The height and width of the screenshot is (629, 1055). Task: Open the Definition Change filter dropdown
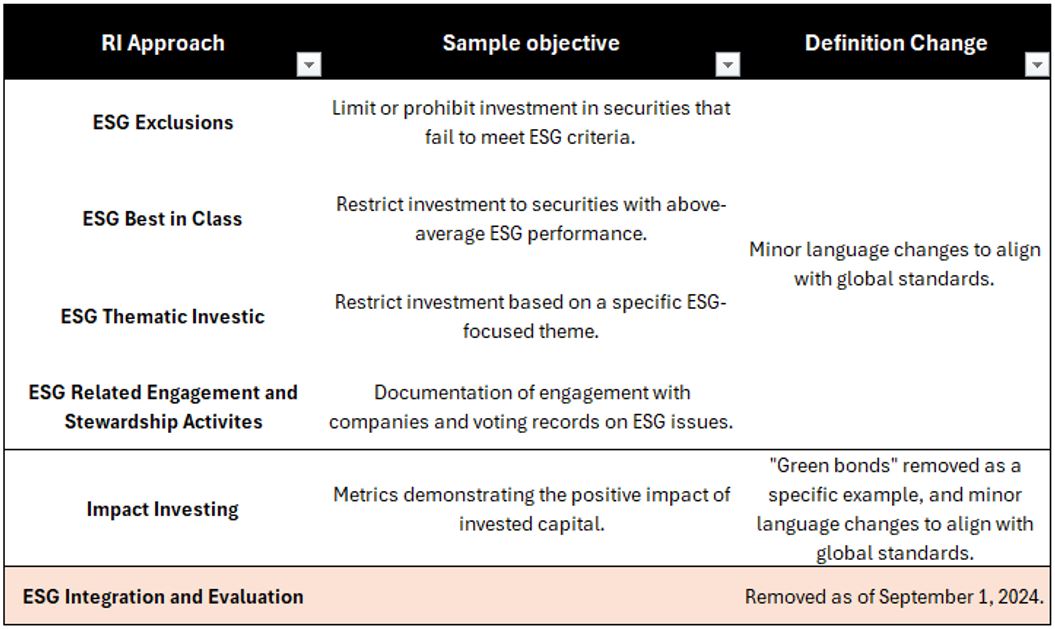(1036, 65)
